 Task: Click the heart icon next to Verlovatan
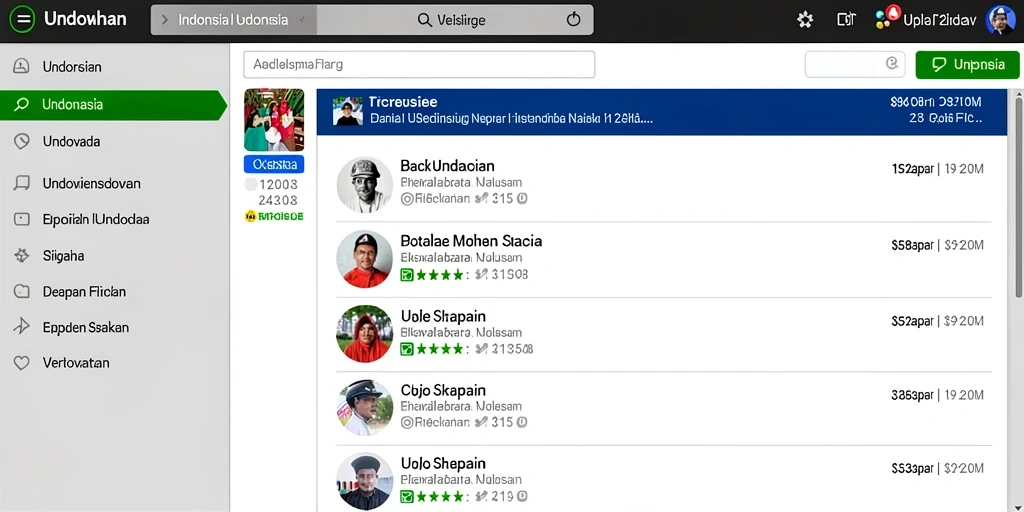[x=22, y=362]
